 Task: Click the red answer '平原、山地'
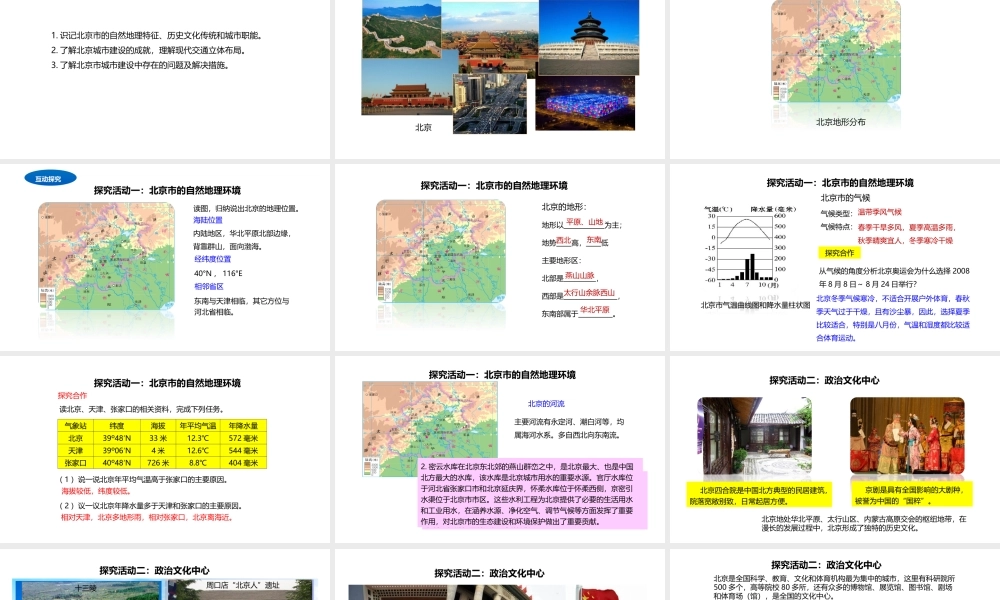click(x=584, y=222)
